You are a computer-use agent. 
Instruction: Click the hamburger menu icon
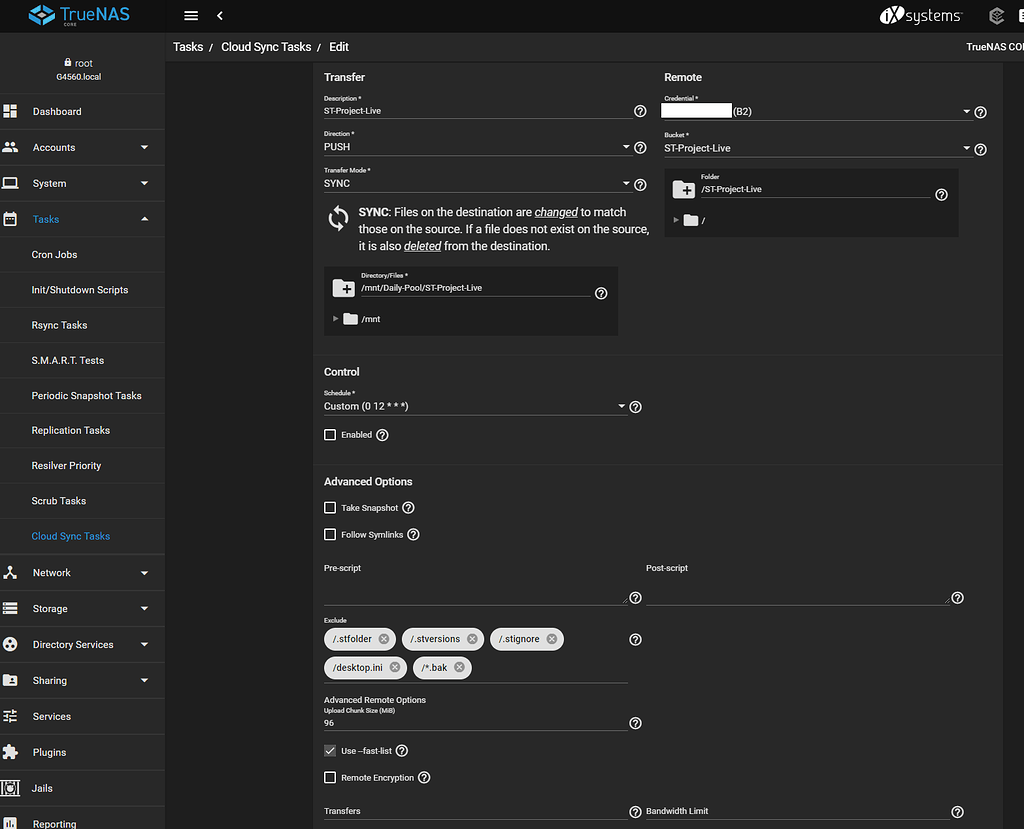pyautogui.click(x=190, y=15)
